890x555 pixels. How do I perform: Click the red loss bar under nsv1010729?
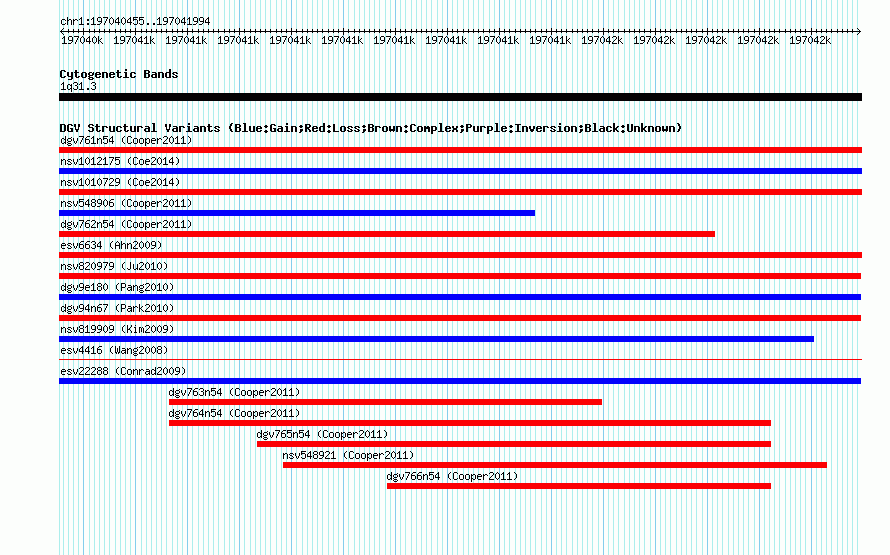(460, 192)
